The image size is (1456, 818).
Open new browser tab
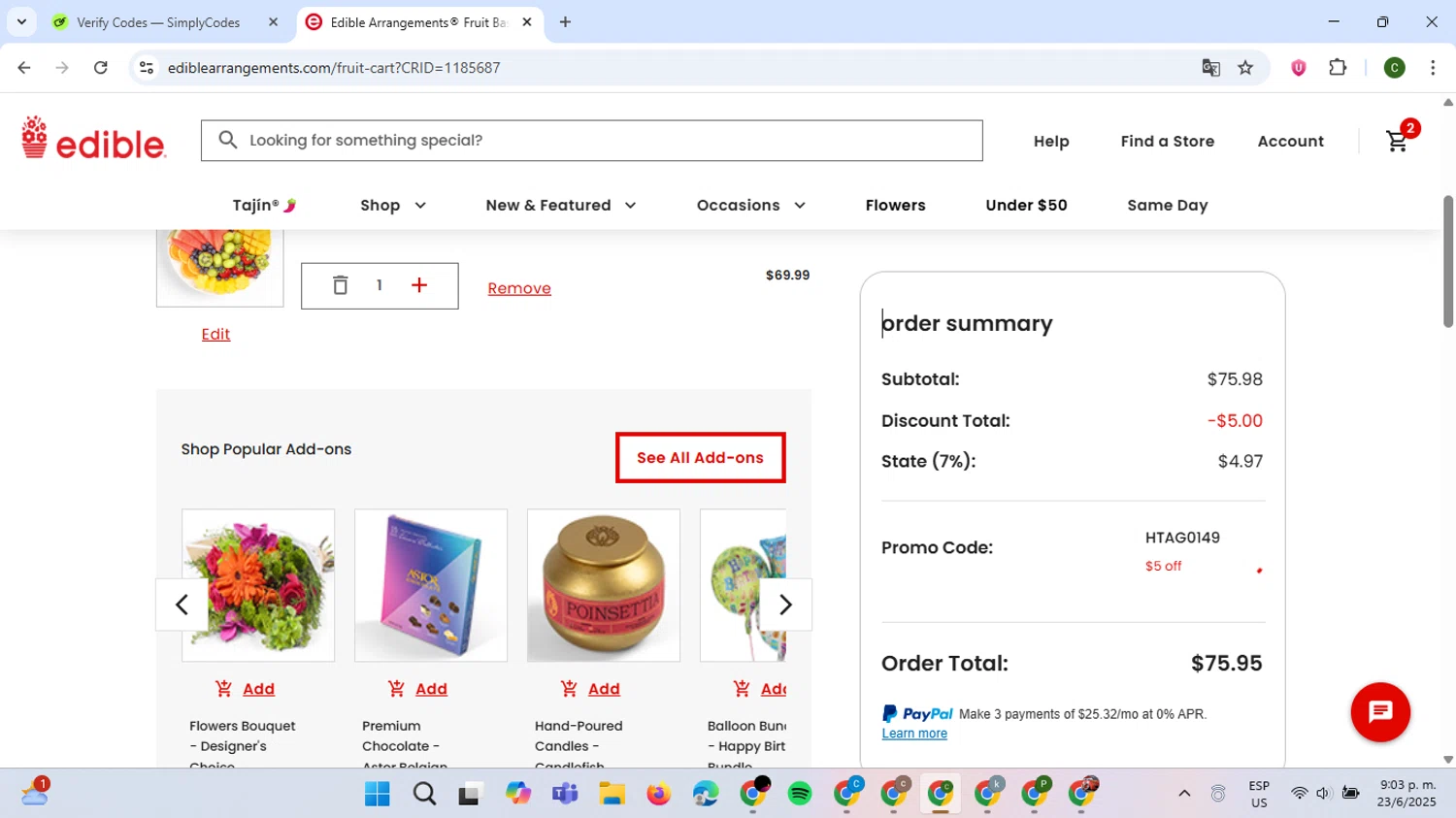coord(565,22)
